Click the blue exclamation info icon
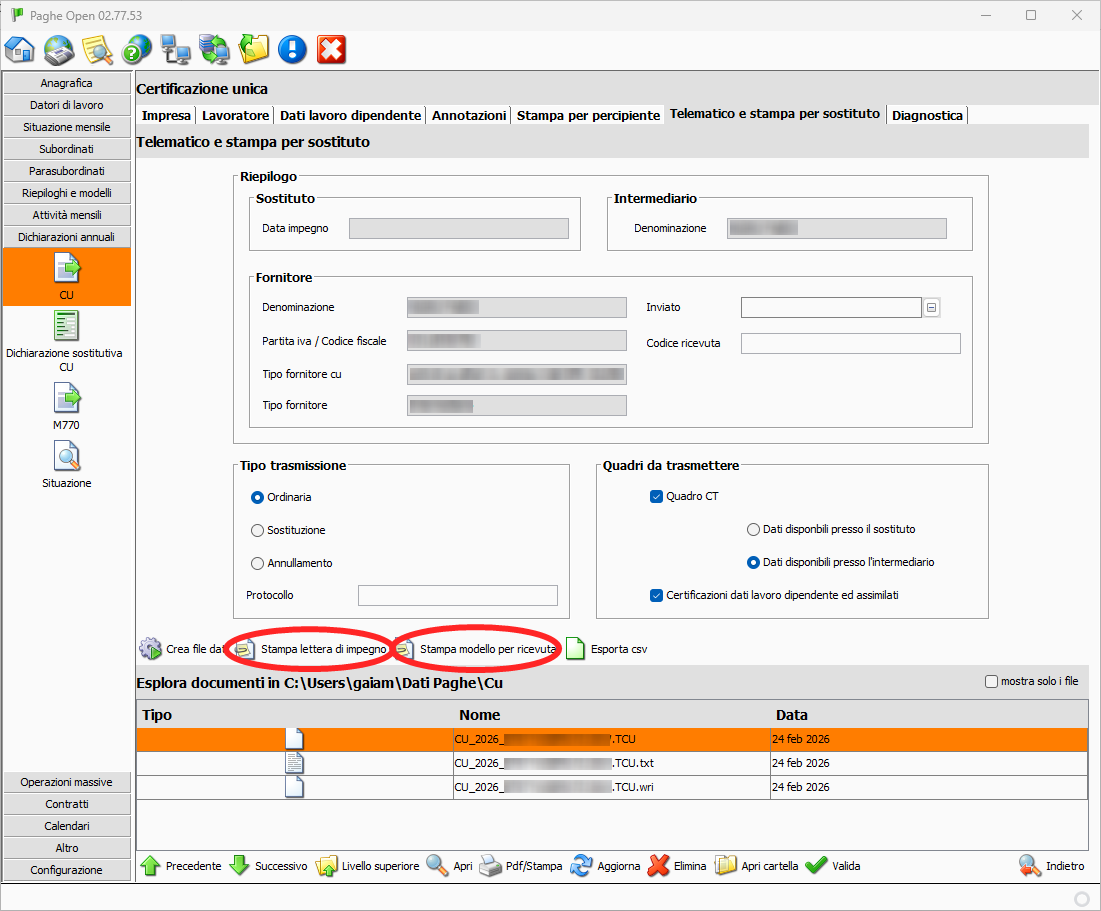 (x=292, y=49)
